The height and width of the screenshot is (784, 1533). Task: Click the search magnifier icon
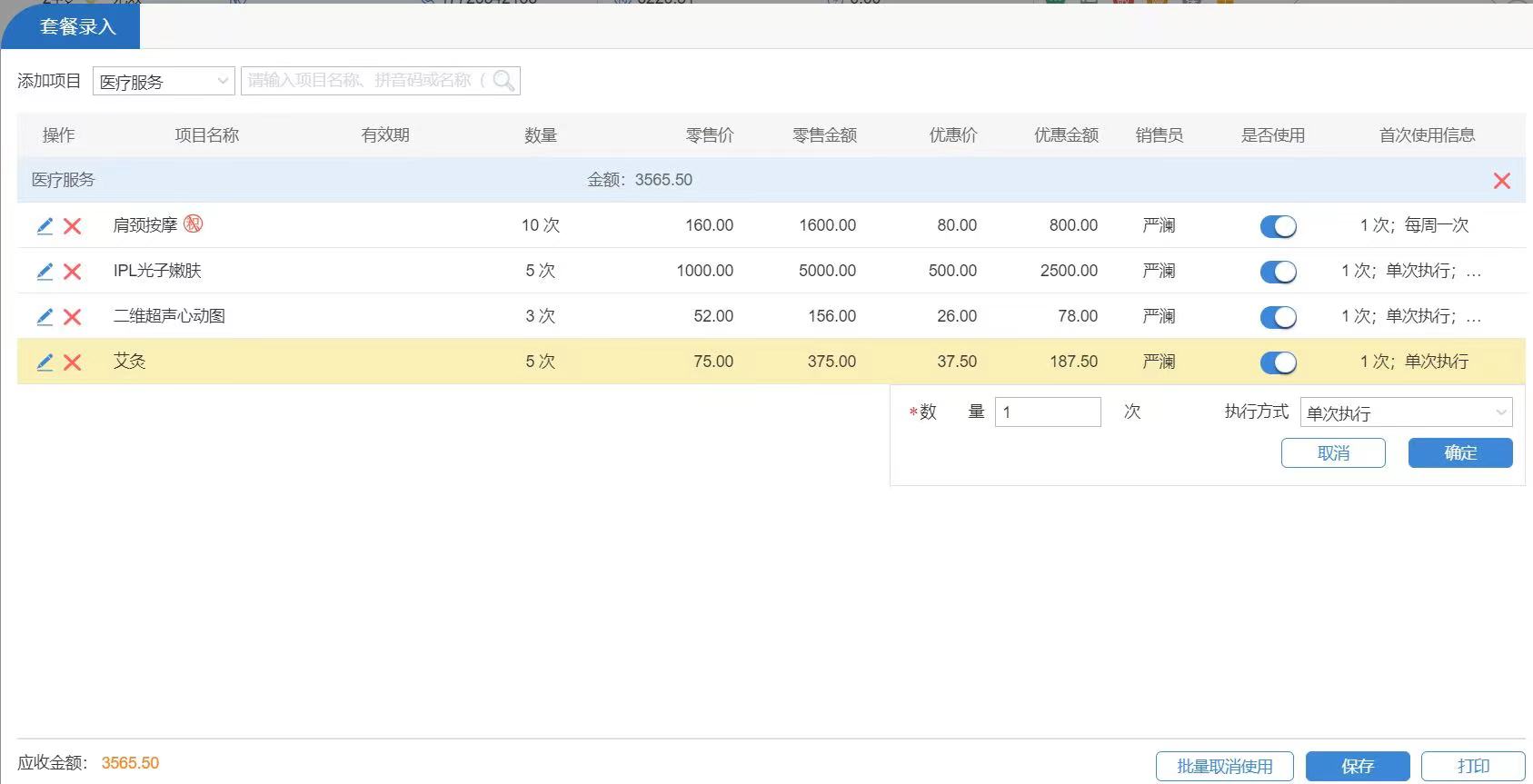[503, 81]
